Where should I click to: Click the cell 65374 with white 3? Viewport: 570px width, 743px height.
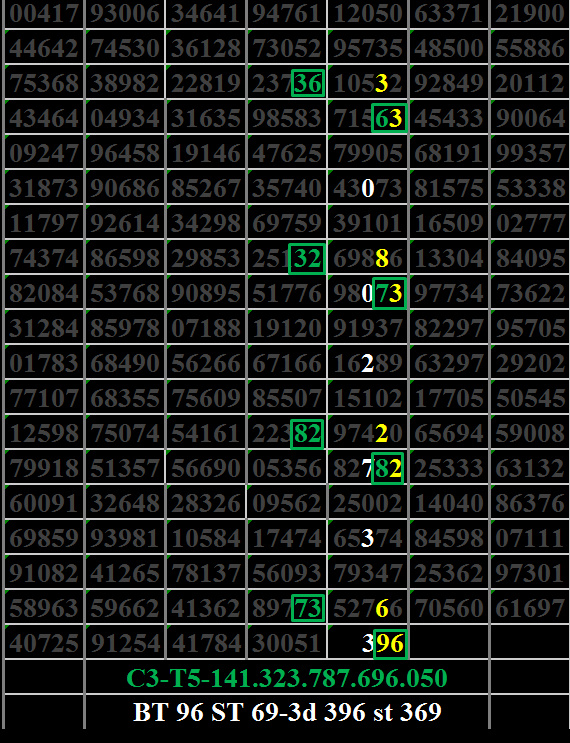click(368, 538)
